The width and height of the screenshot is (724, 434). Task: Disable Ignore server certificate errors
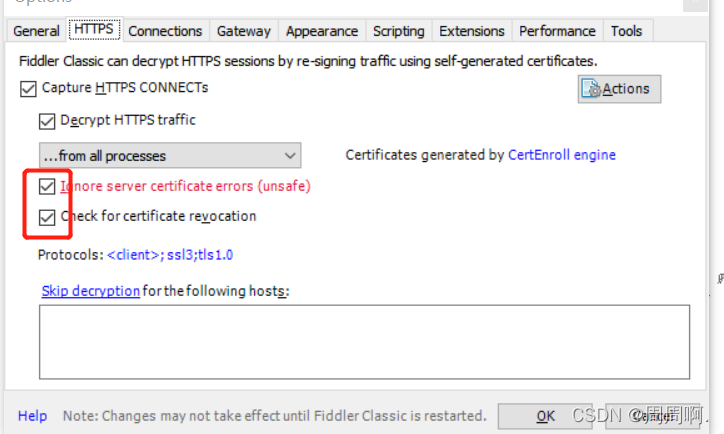(x=47, y=187)
